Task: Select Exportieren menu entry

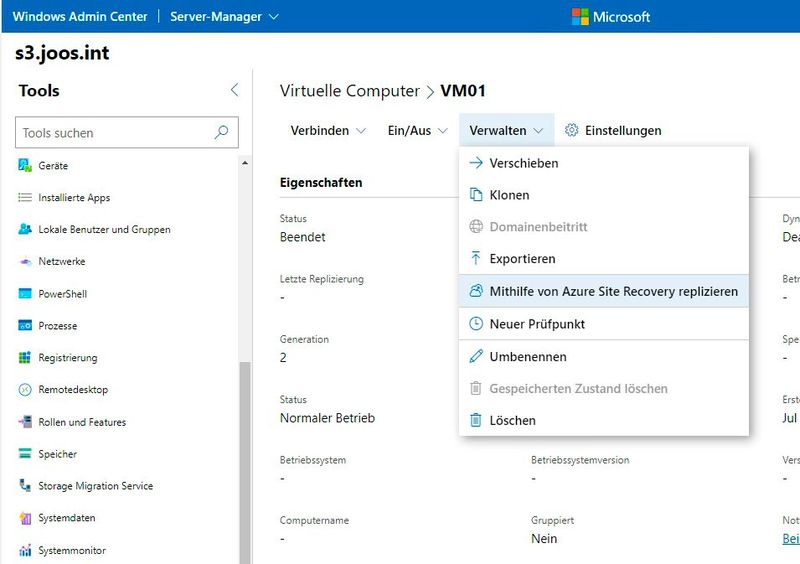Action: pos(604,259)
